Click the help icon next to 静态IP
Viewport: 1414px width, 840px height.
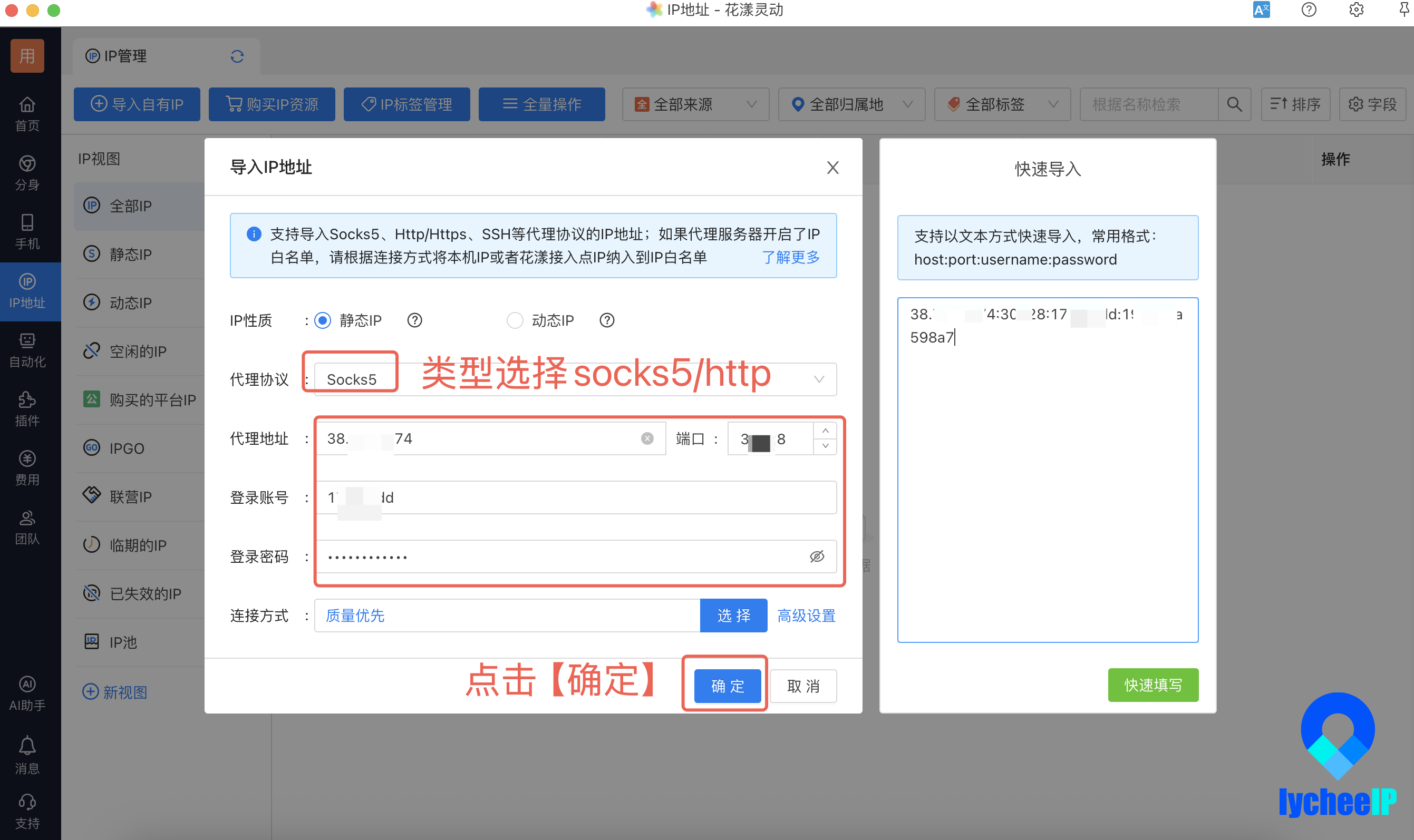(x=414, y=320)
